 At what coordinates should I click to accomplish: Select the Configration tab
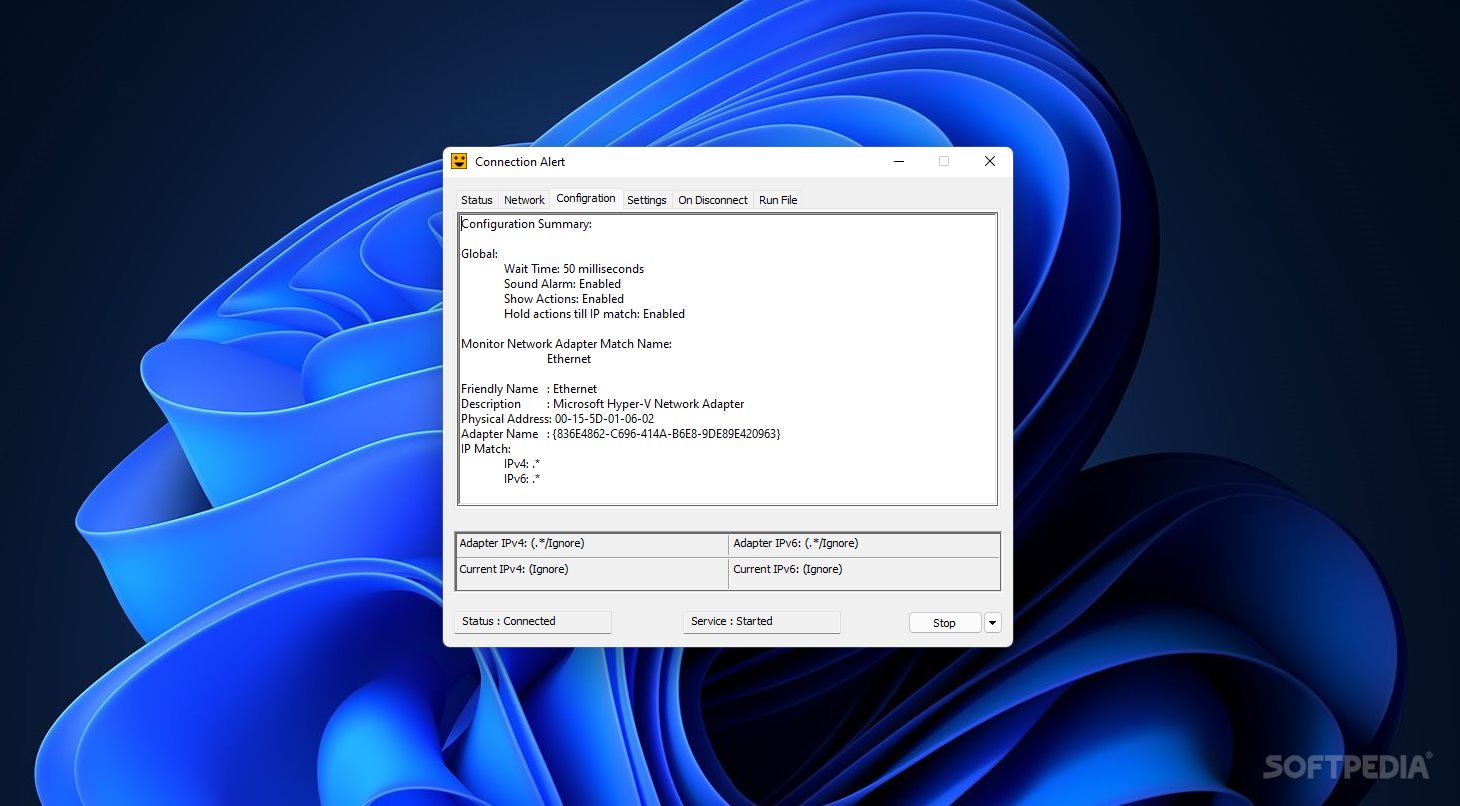tap(586, 198)
